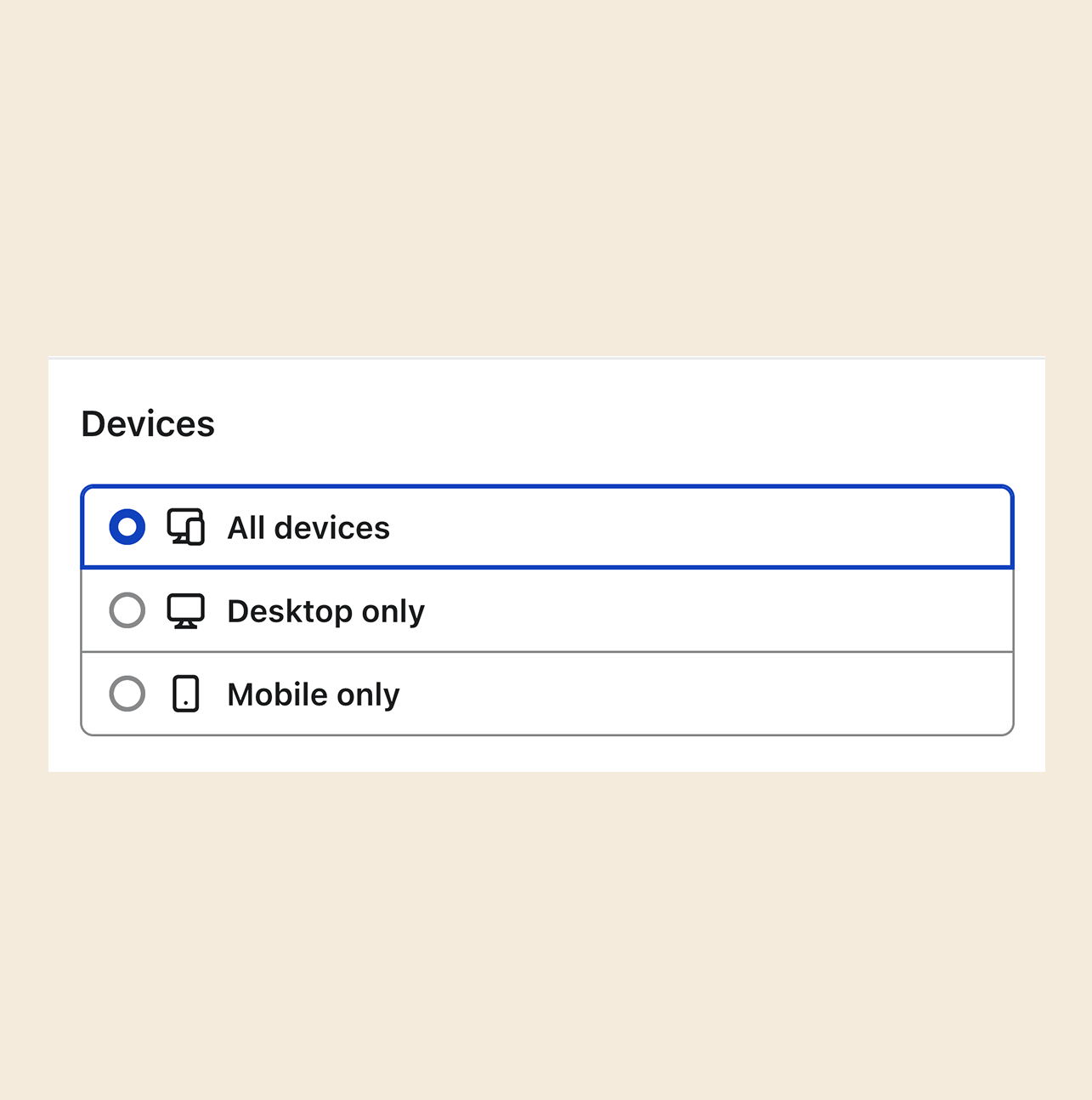
Task: Click the Desktop only text label
Action: tap(325, 610)
